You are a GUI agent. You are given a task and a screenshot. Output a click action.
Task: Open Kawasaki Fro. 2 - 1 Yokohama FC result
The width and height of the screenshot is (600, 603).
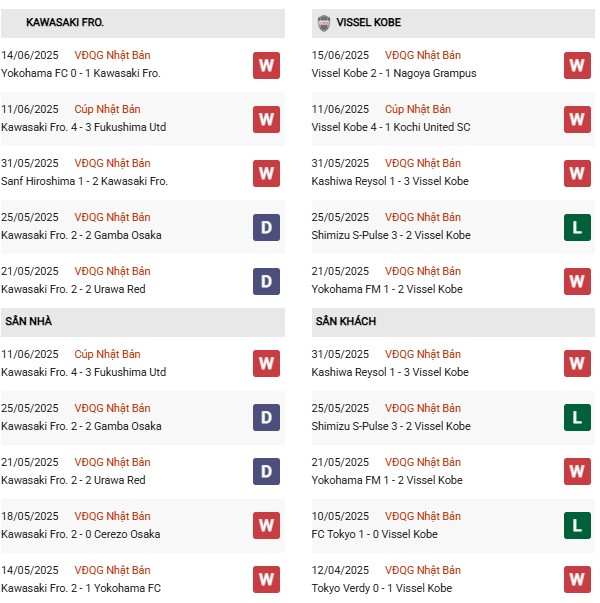click(x=81, y=588)
